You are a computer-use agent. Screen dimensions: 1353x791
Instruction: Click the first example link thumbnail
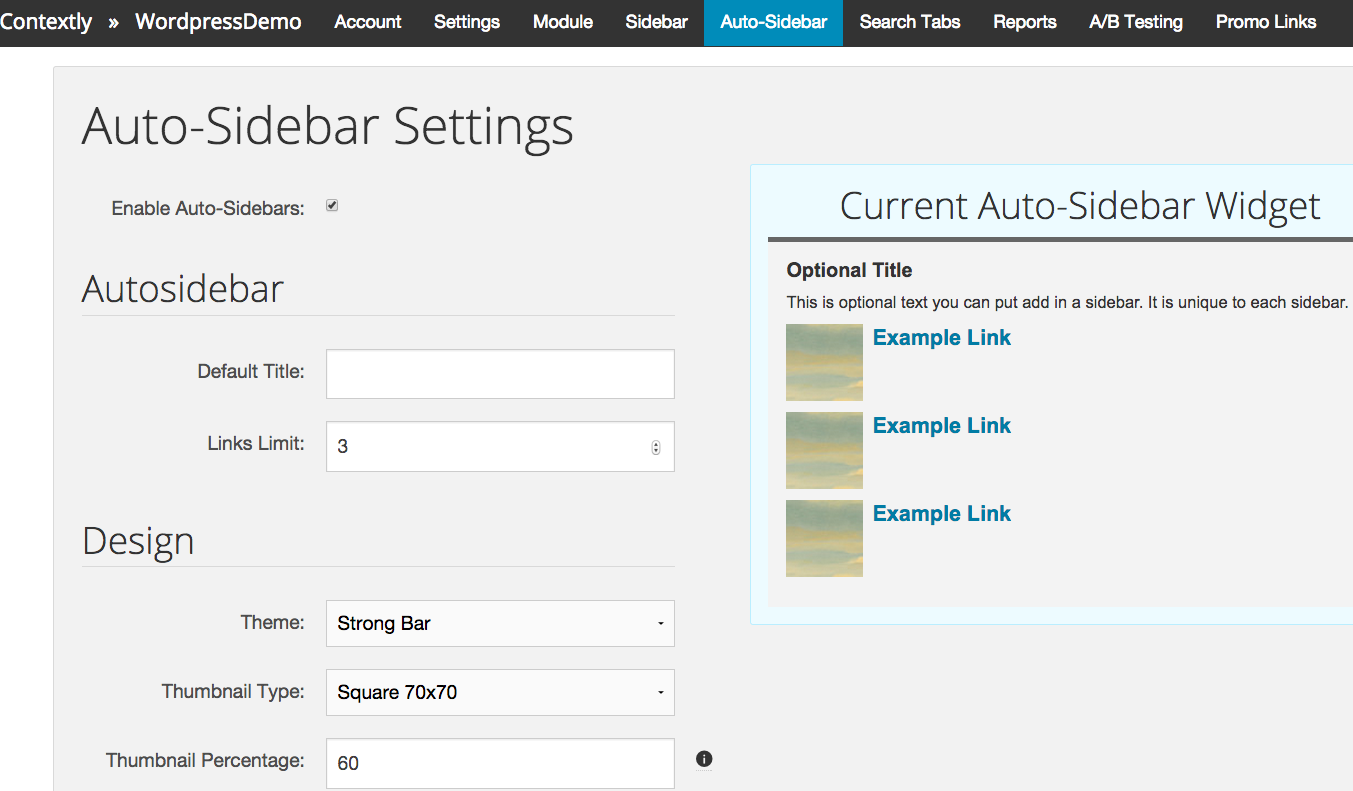[824, 362]
